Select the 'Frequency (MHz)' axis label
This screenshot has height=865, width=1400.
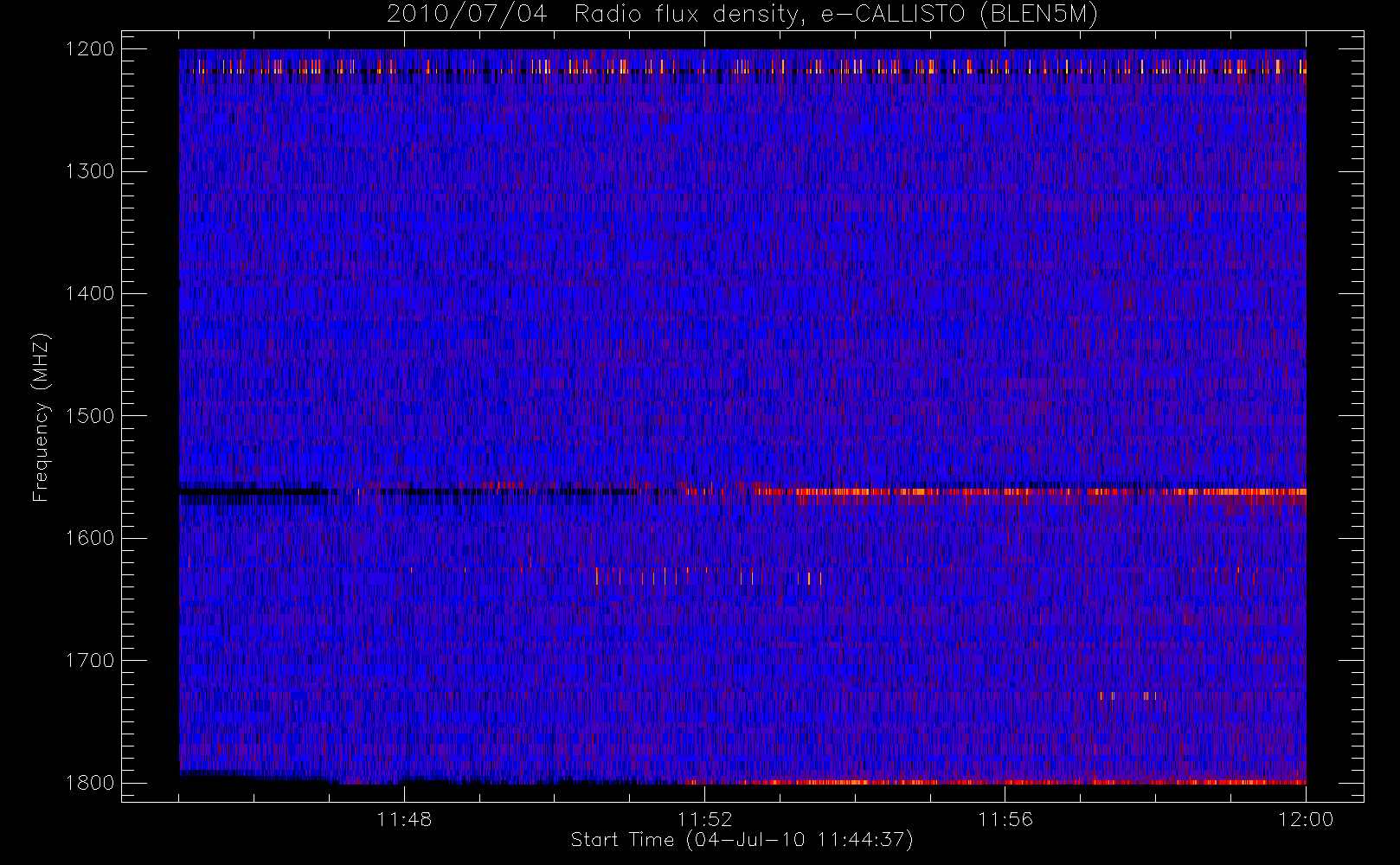tap(40, 417)
